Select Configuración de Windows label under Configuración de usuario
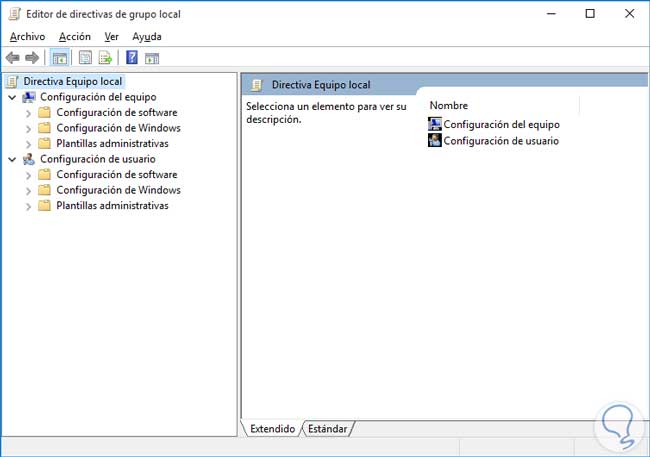The image size is (650, 457). tap(118, 190)
